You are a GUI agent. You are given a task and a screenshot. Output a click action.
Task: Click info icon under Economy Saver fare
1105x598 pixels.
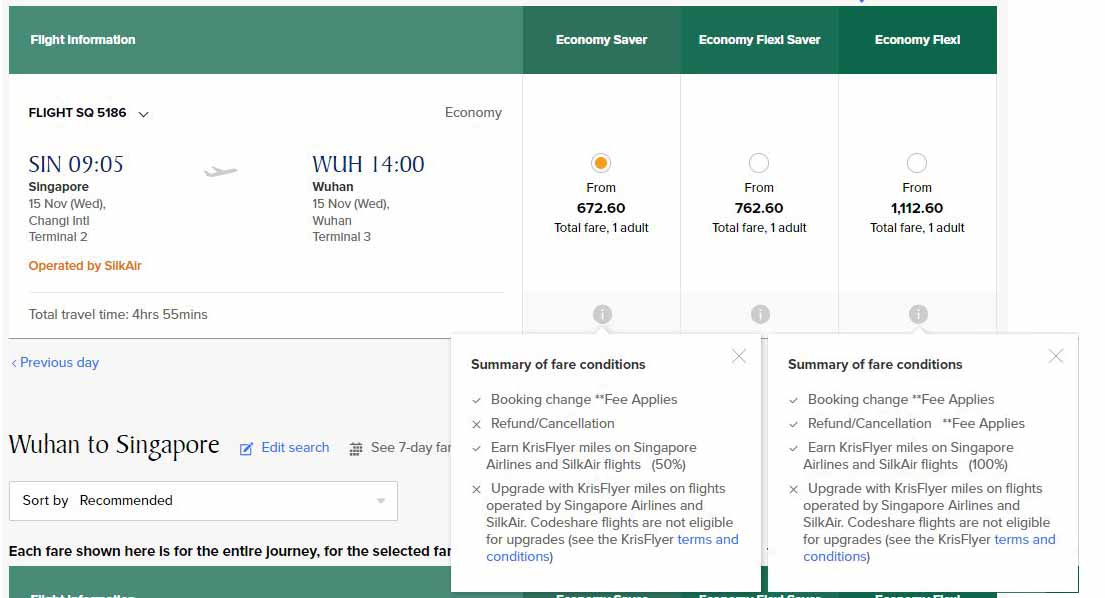(601, 314)
